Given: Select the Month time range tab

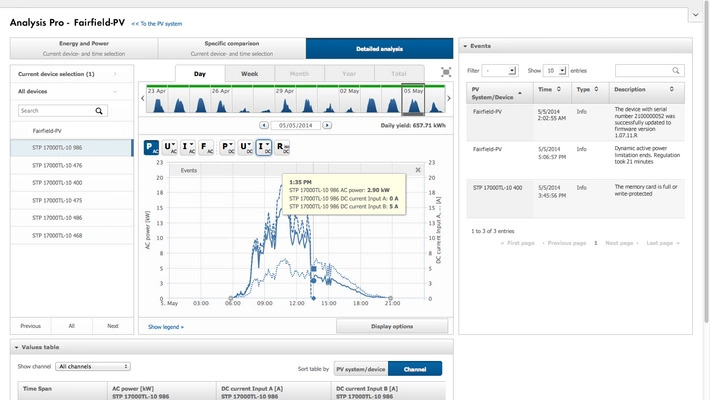Looking at the screenshot, I should pos(299,73).
